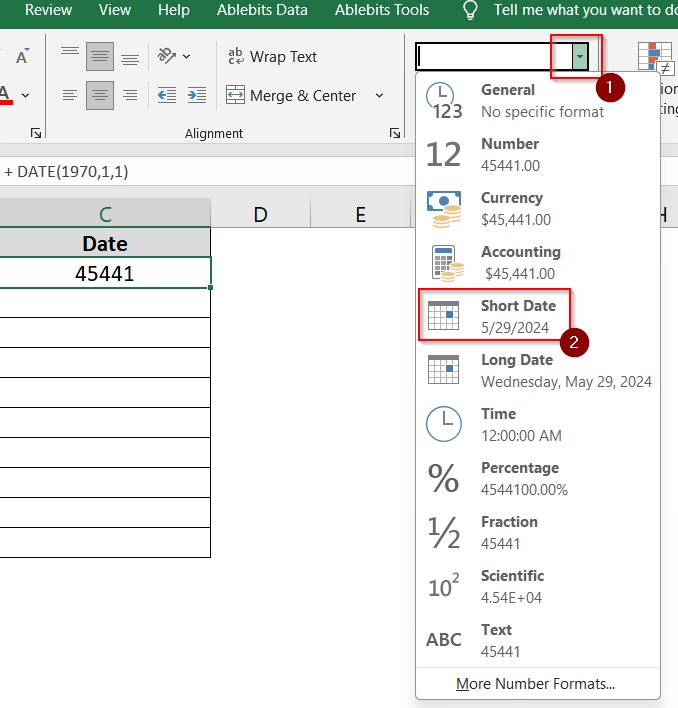Align text to the left
678x708 pixels.
click(70, 95)
